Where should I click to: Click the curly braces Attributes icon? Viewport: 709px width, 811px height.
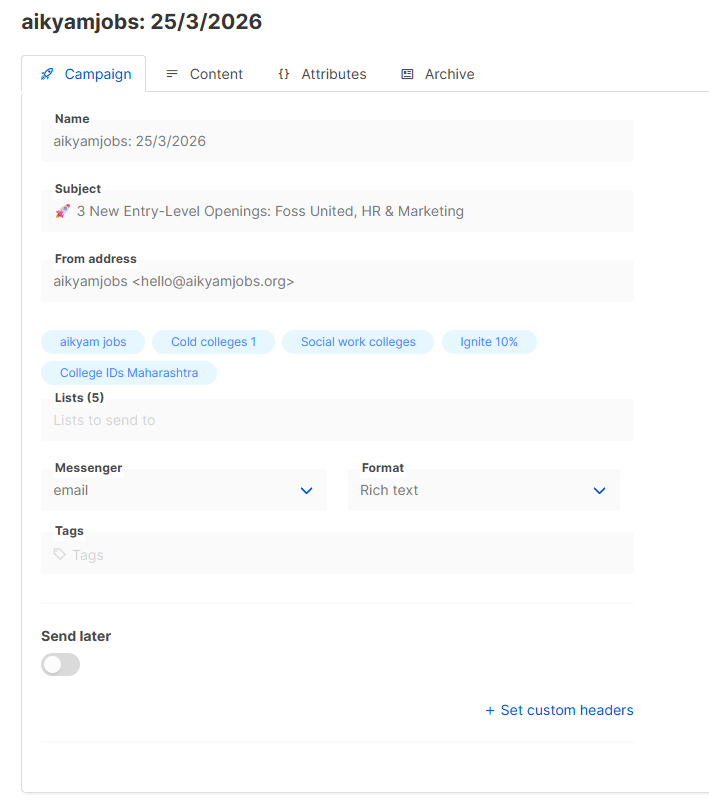point(284,74)
